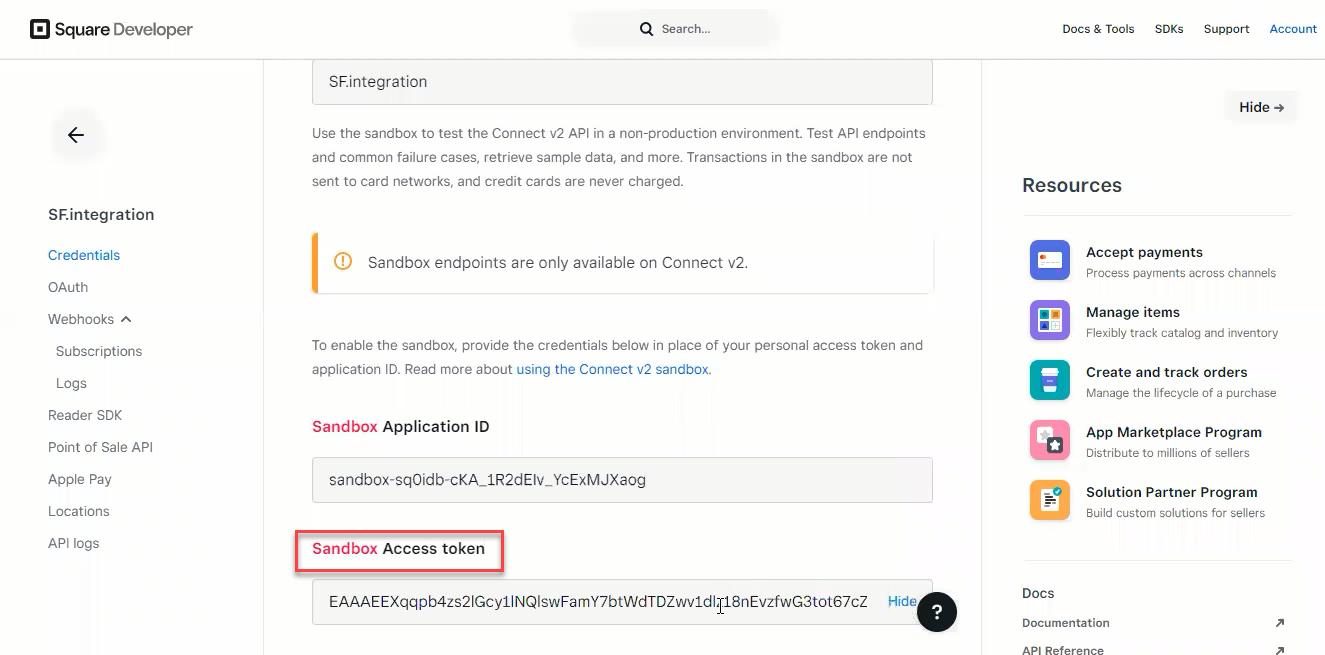Image resolution: width=1325 pixels, height=655 pixels.
Task: Click the Documentation external arrow icon
Action: tap(1279, 623)
